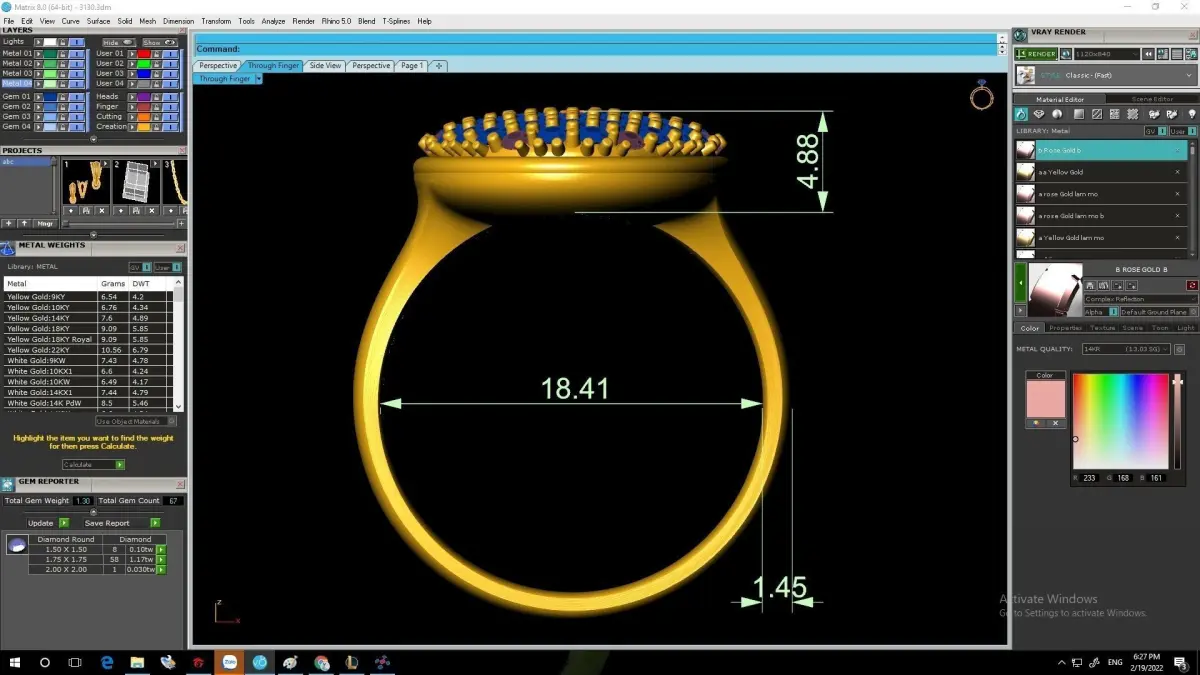Screen dimensions: 1200x675
Task: Click the Calculate button
Action: 93,465
